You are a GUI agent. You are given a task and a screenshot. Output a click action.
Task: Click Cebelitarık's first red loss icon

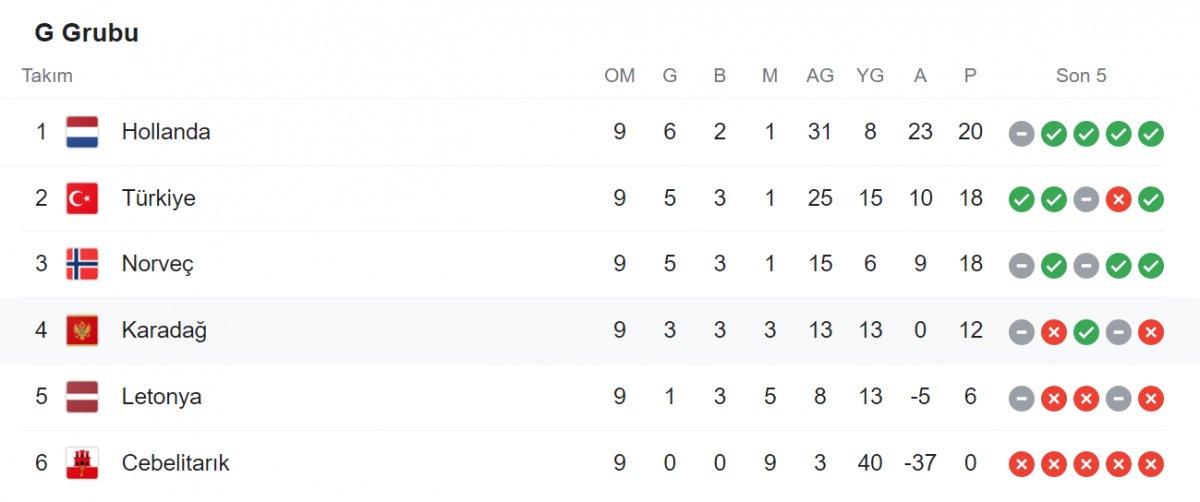[1021, 463]
